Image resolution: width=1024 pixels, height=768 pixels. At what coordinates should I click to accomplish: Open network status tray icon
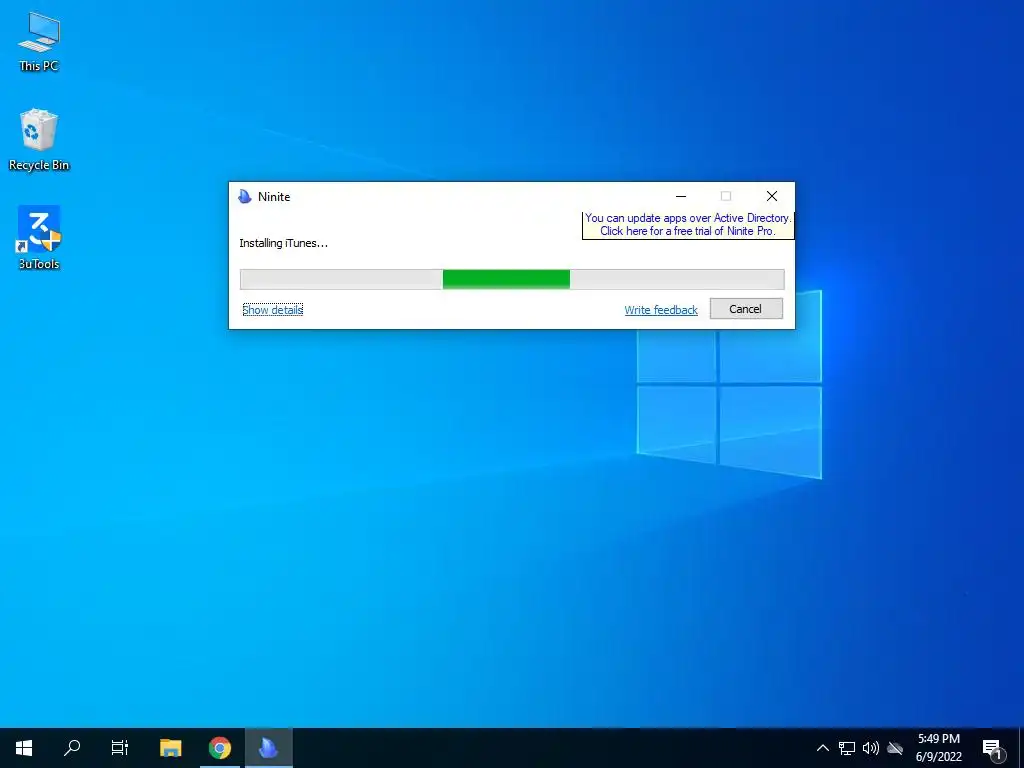pos(847,748)
